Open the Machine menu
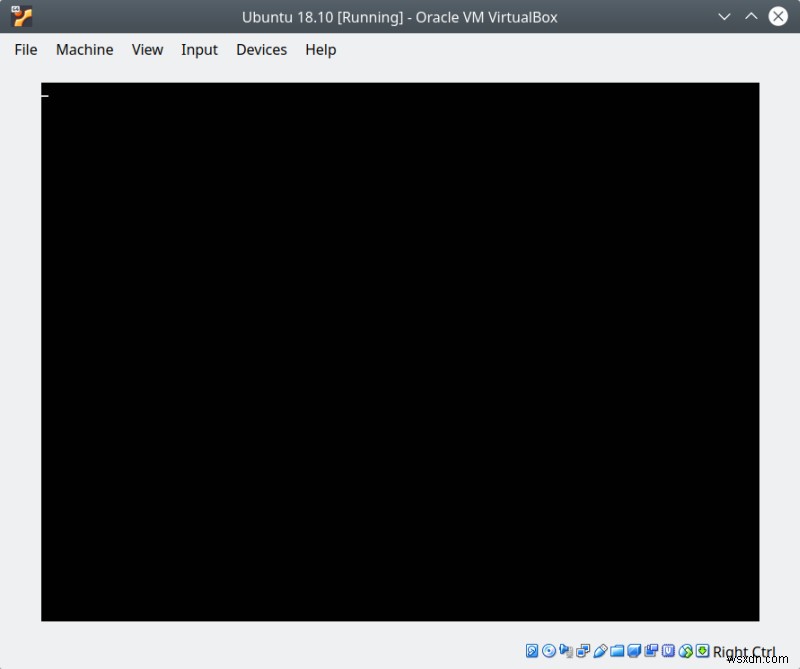This screenshot has height=669, width=800. 84,49
